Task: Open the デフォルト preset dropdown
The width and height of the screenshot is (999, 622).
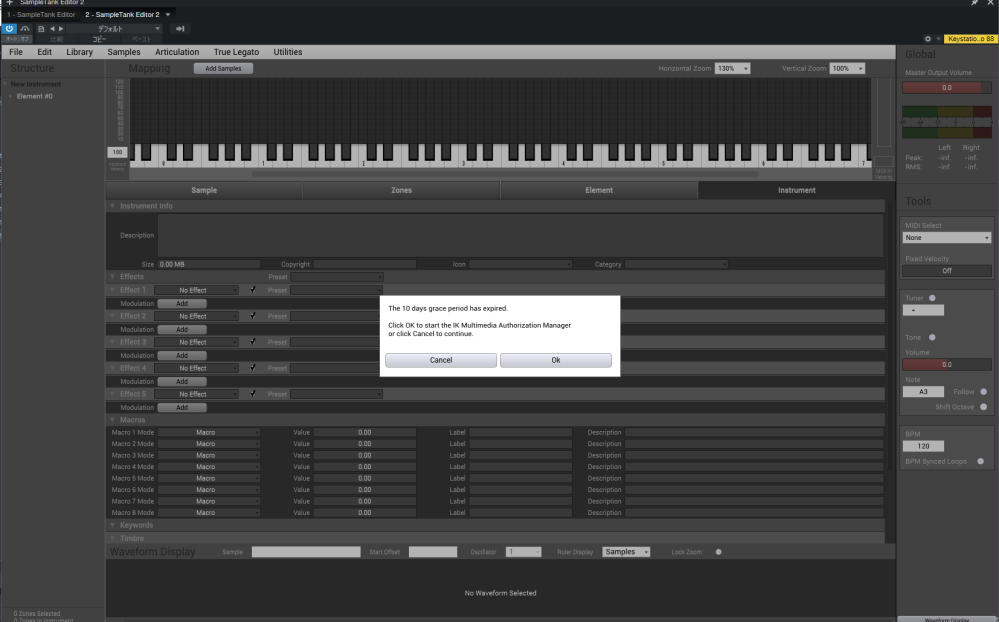Action: (x=115, y=29)
